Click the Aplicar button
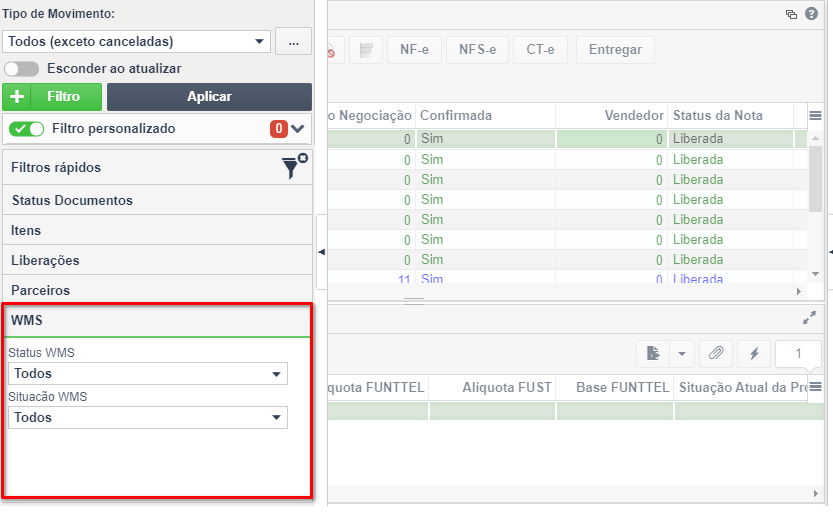This screenshot has height=514, width=833. click(x=209, y=97)
